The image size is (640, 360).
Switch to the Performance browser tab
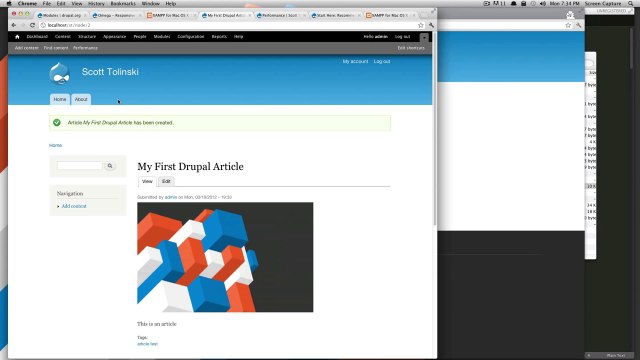pyautogui.click(x=281, y=15)
